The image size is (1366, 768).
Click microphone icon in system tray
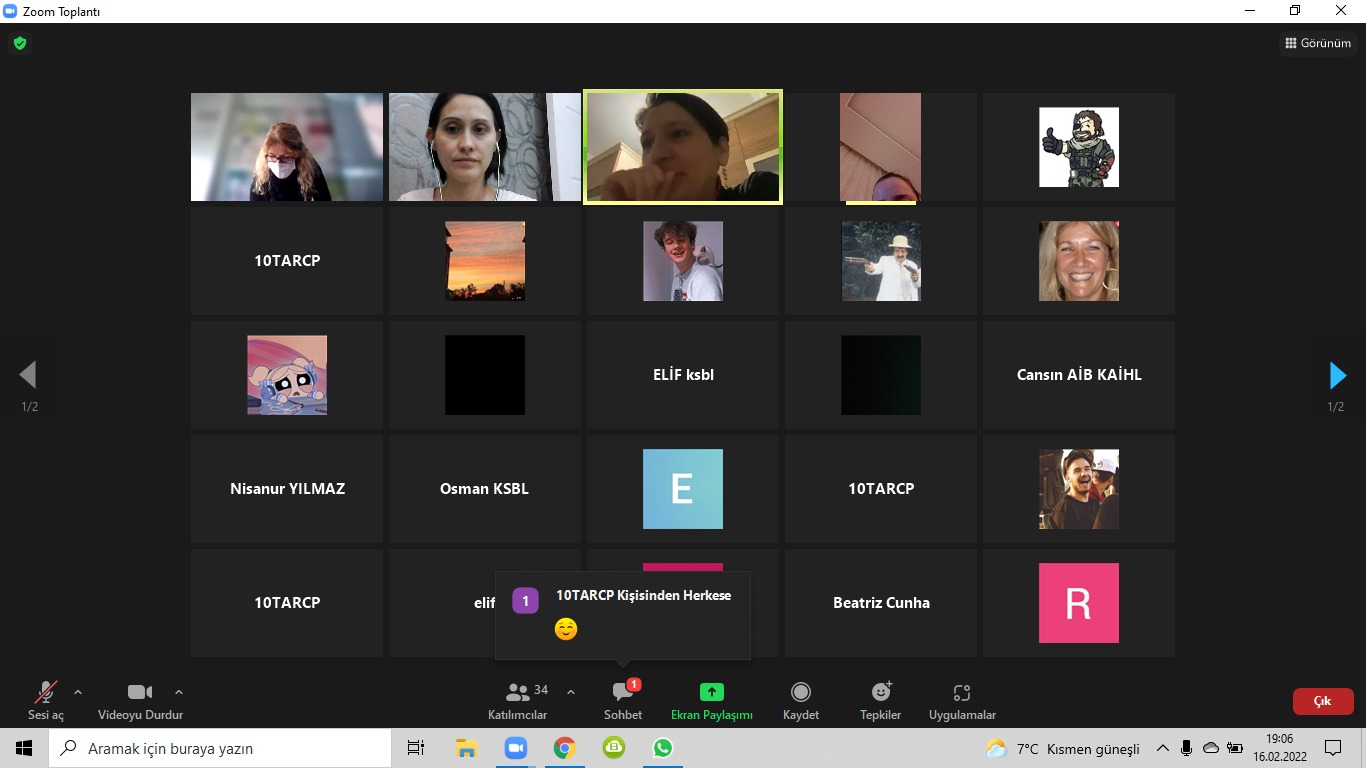pyautogui.click(x=1186, y=748)
